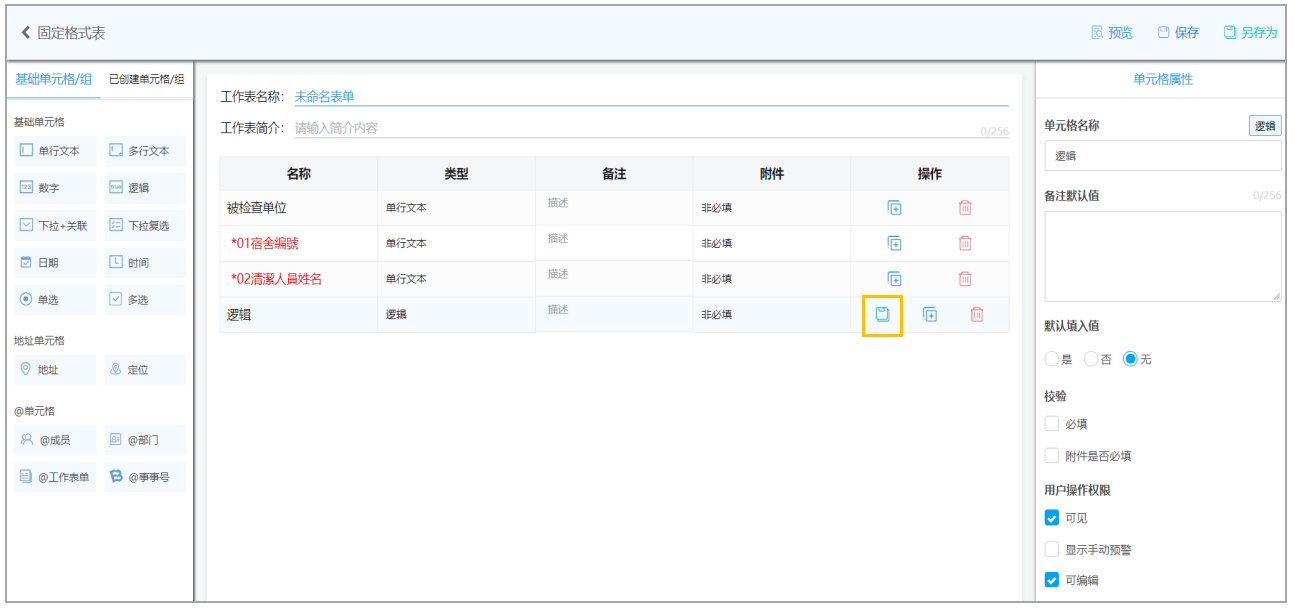The width and height of the screenshot is (1294, 611).
Task: Click the 工作表简介 input field
Action: point(635,128)
